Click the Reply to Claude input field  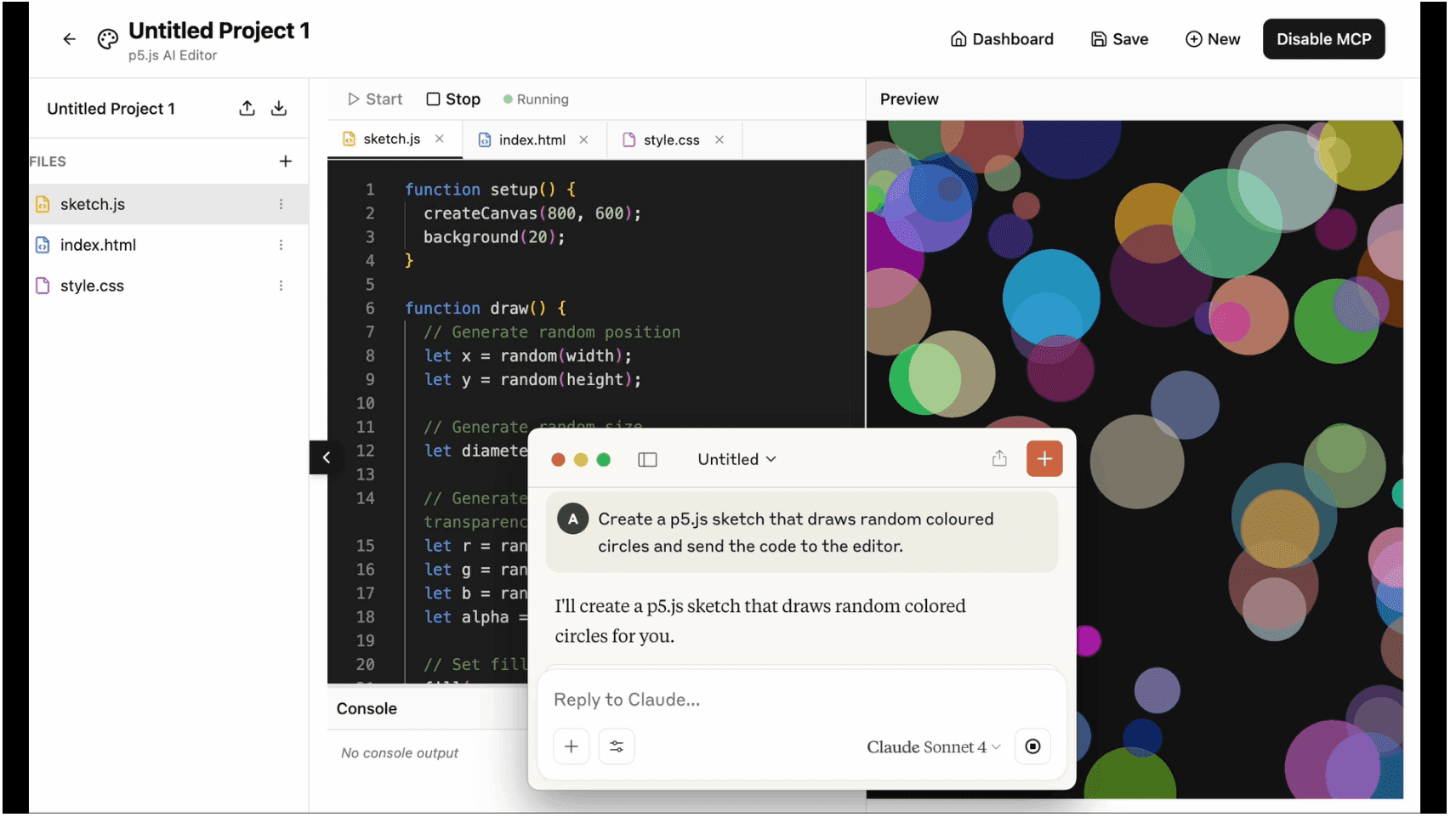click(765, 699)
